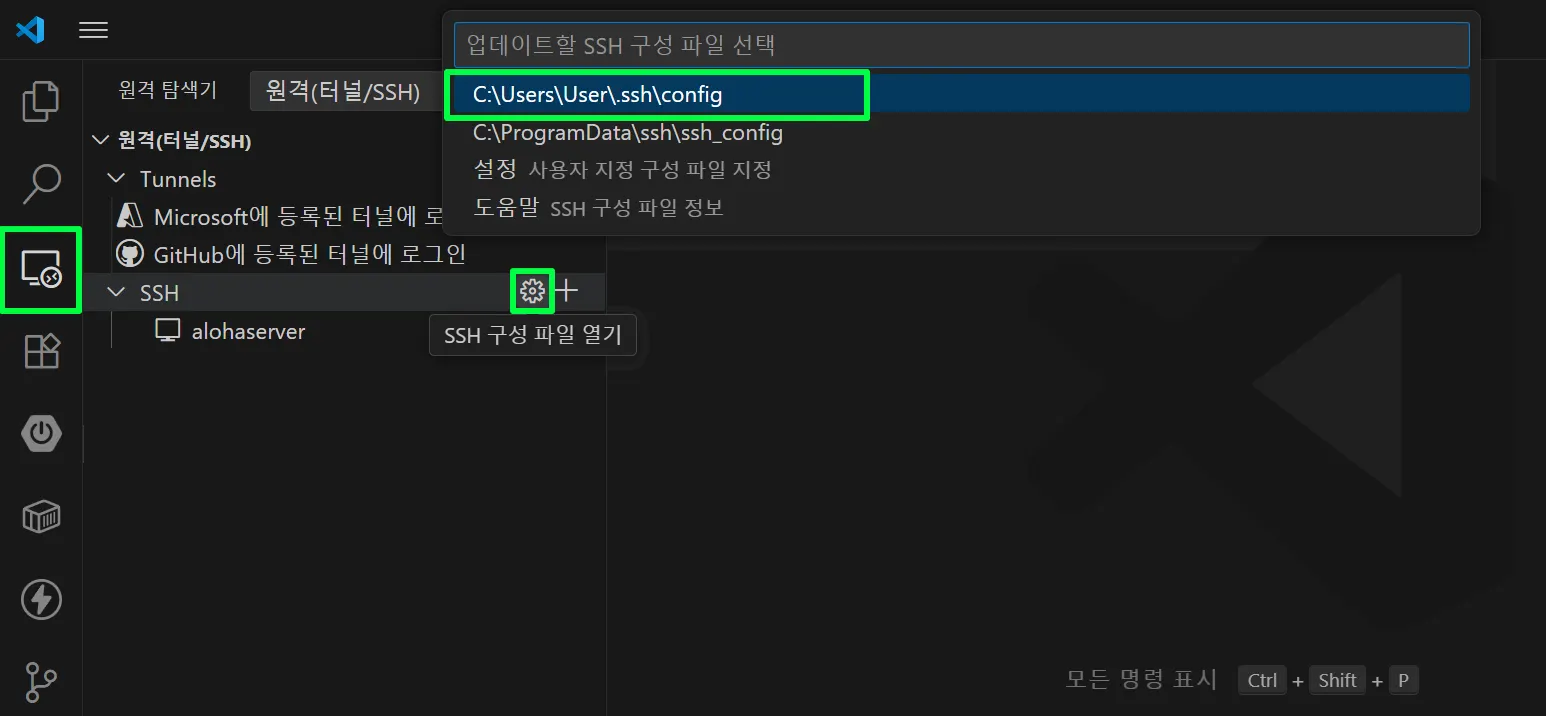Open the Explorer files icon
The width and height of the screenshot is (1546, 716).
point(41,101)
